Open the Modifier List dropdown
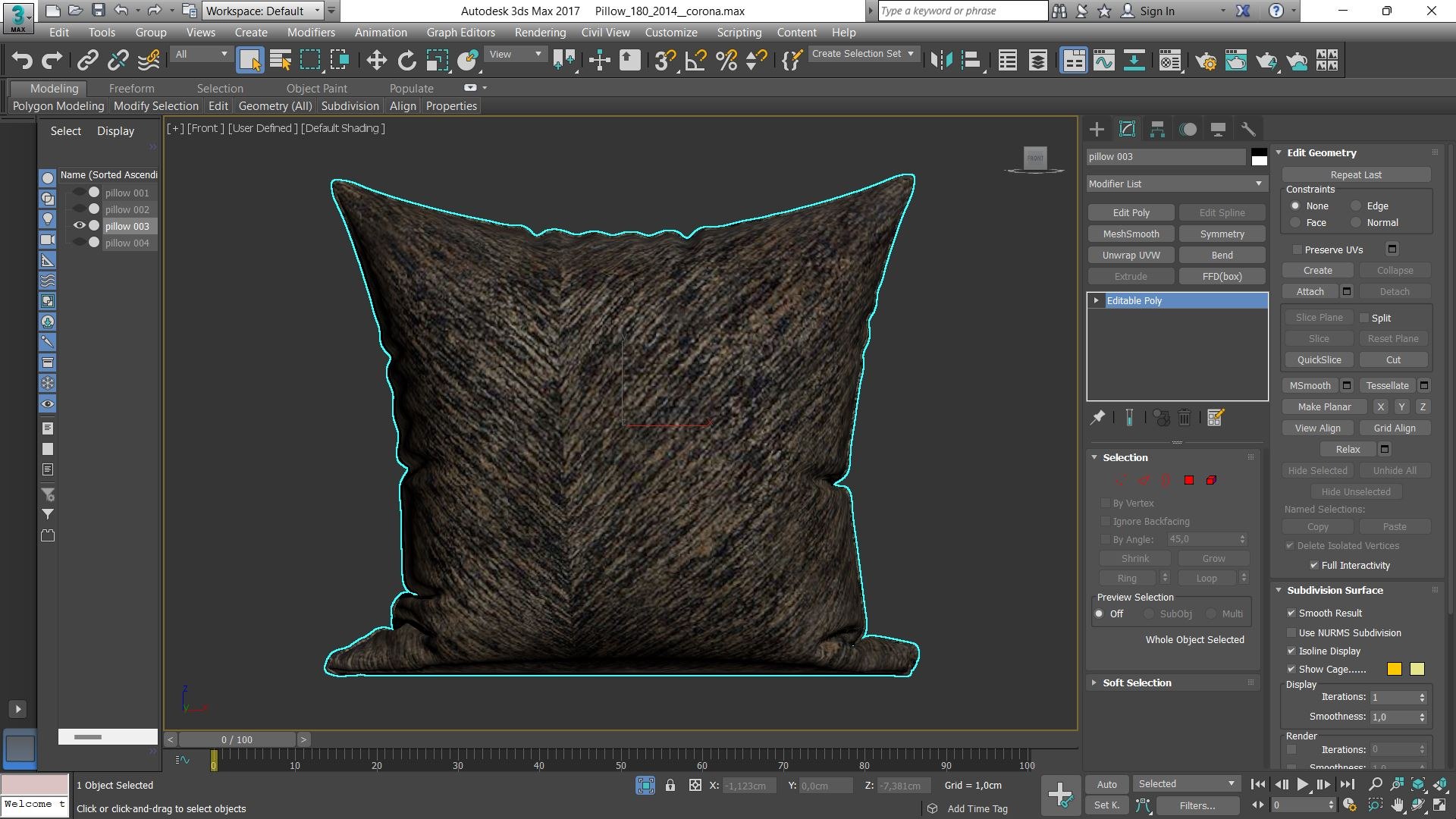1456x819 pixels. coord(1176,184)
